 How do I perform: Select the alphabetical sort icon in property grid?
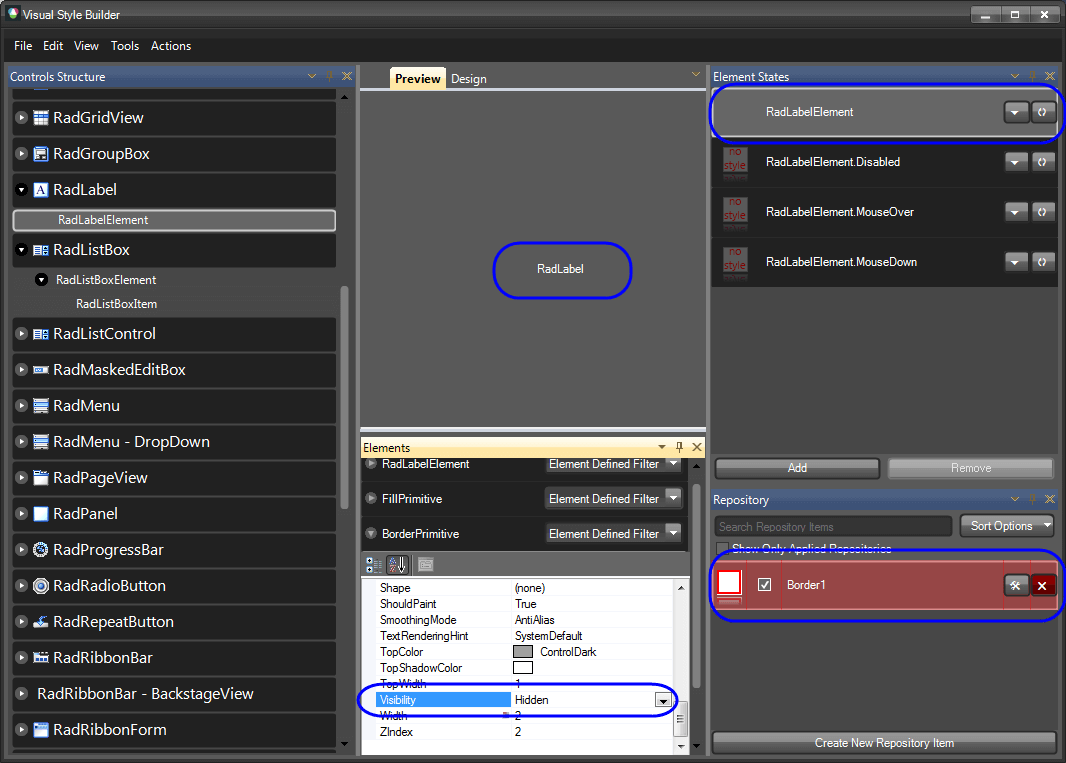point(397,564)
